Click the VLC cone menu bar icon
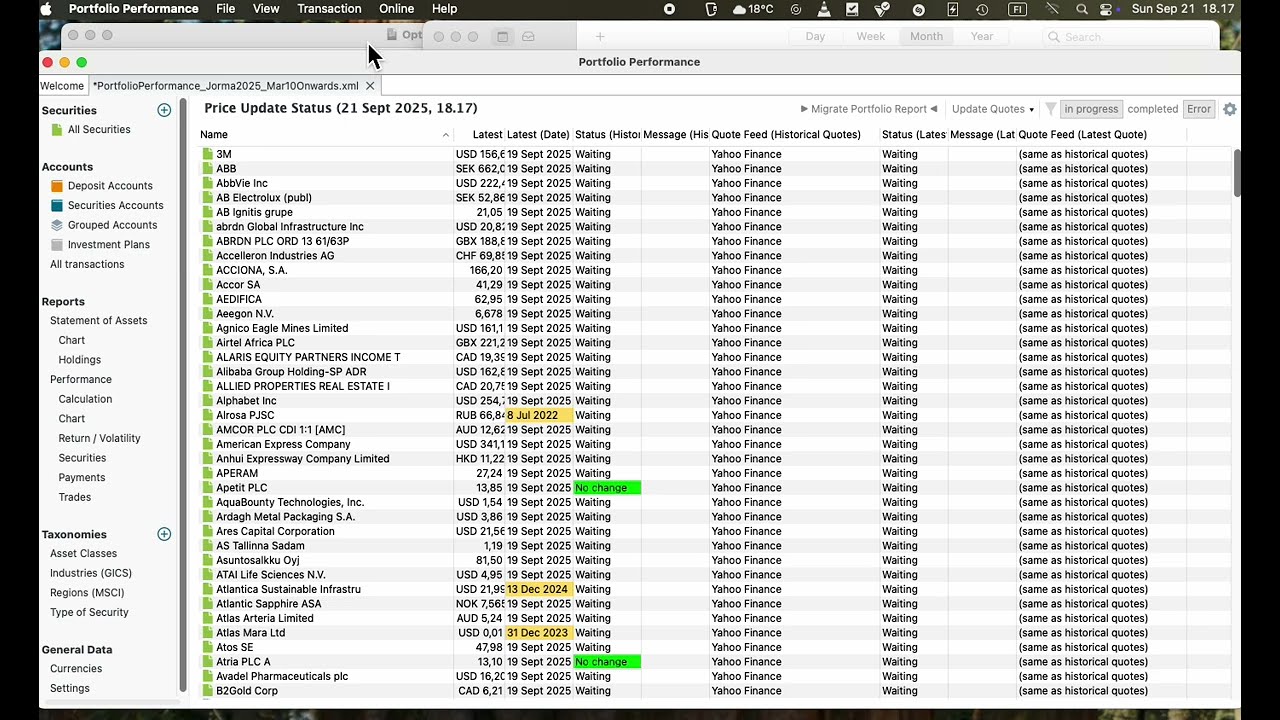Image resolution: width=1280 pixels, height=720 pixels. [824, 9]
